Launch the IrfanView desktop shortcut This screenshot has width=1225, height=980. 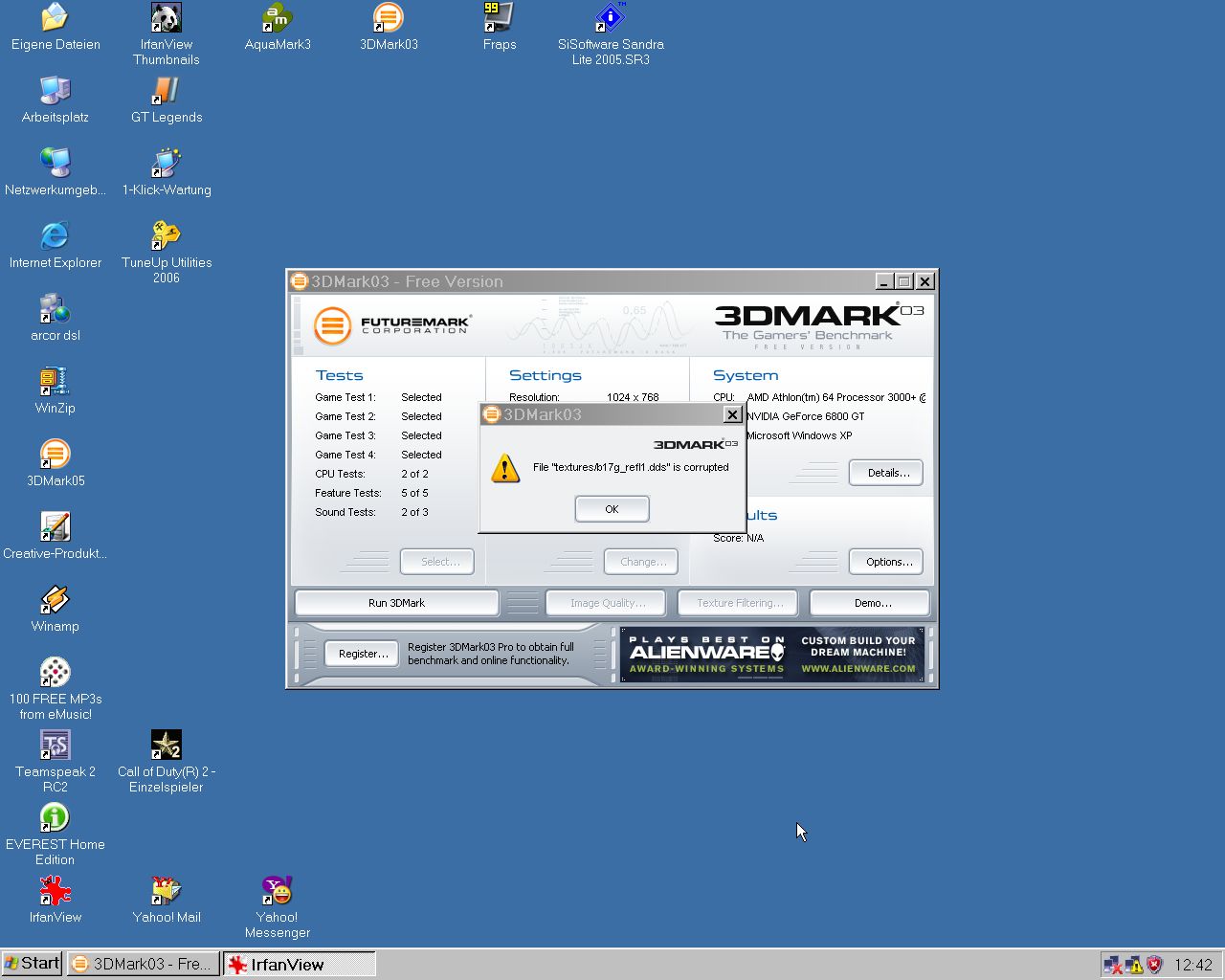pos(56,900)
